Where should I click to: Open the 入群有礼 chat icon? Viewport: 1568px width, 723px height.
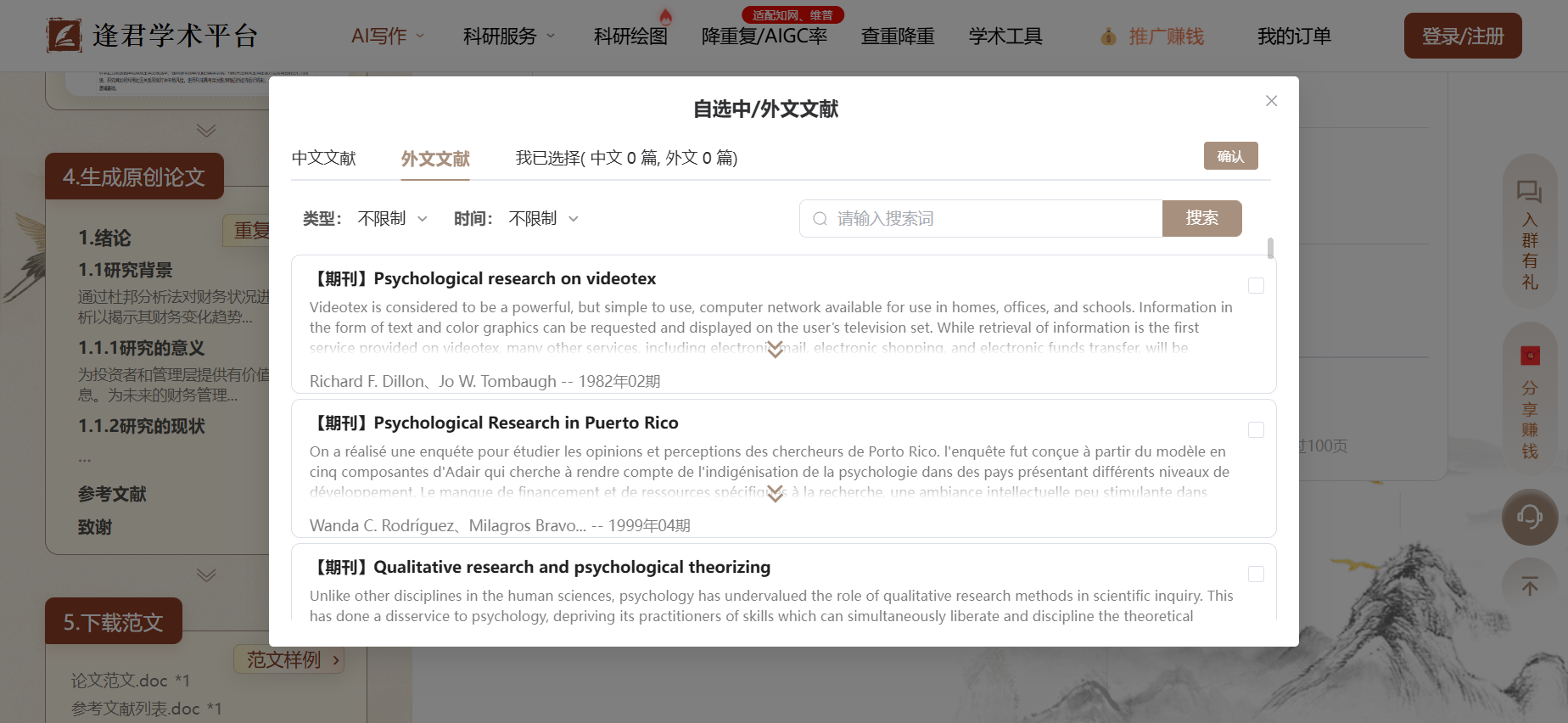1529,191
